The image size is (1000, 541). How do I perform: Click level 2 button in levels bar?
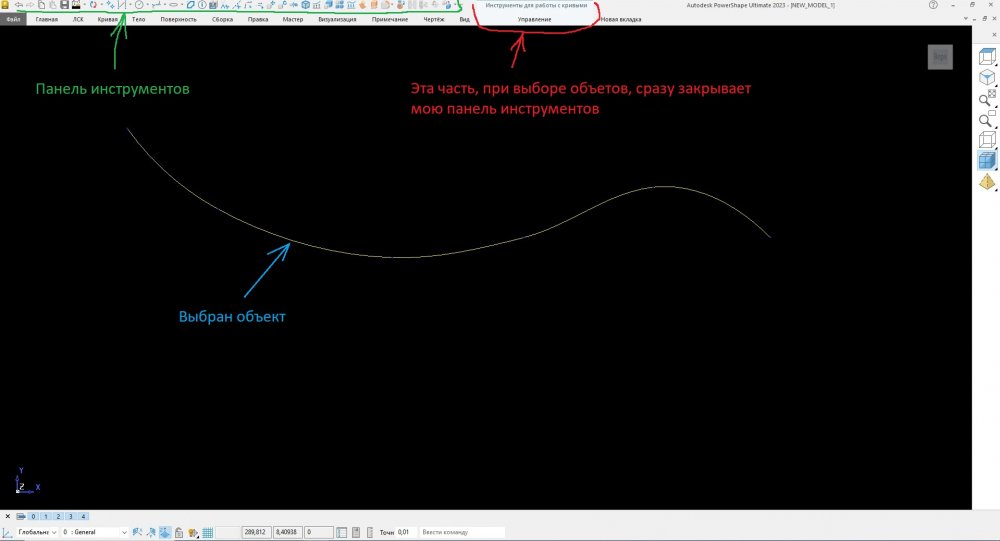pyautogui.click(x=57, y=516)
